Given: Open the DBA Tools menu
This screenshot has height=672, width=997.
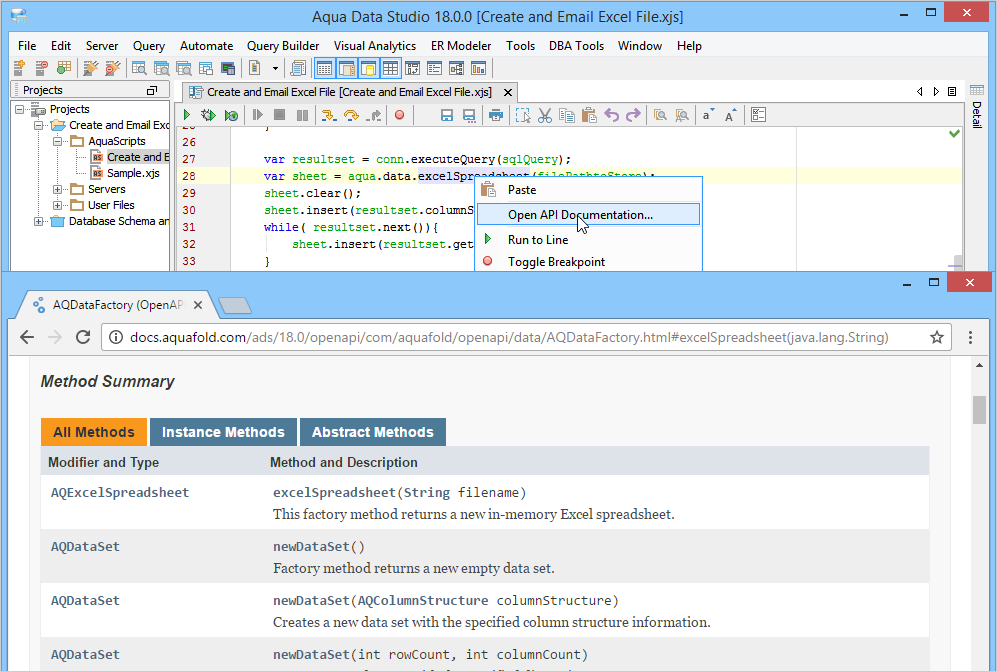Looking at the screenshot, I should coord(576,46).
